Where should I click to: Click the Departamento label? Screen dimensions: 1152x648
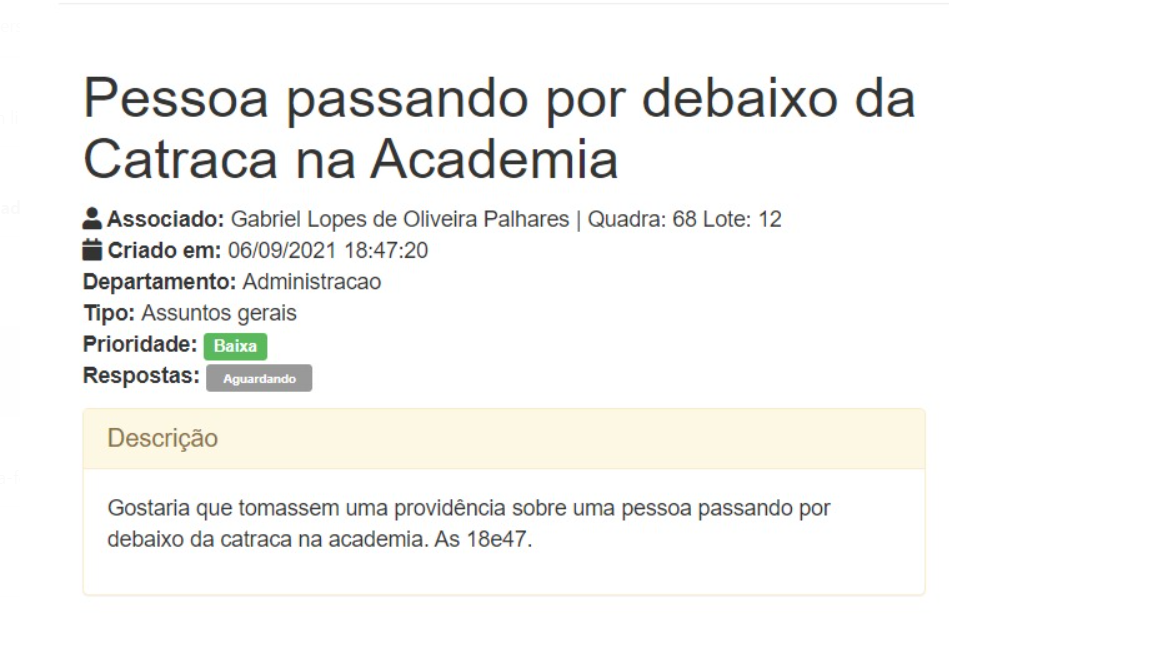point(159,282)
